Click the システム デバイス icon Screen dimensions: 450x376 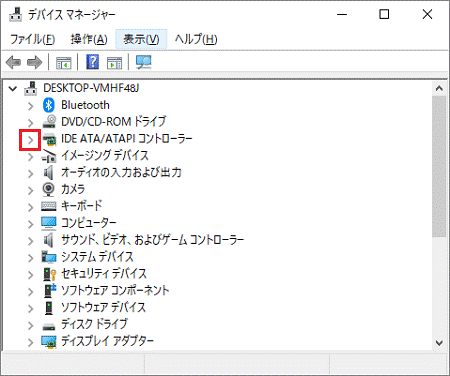49,257
